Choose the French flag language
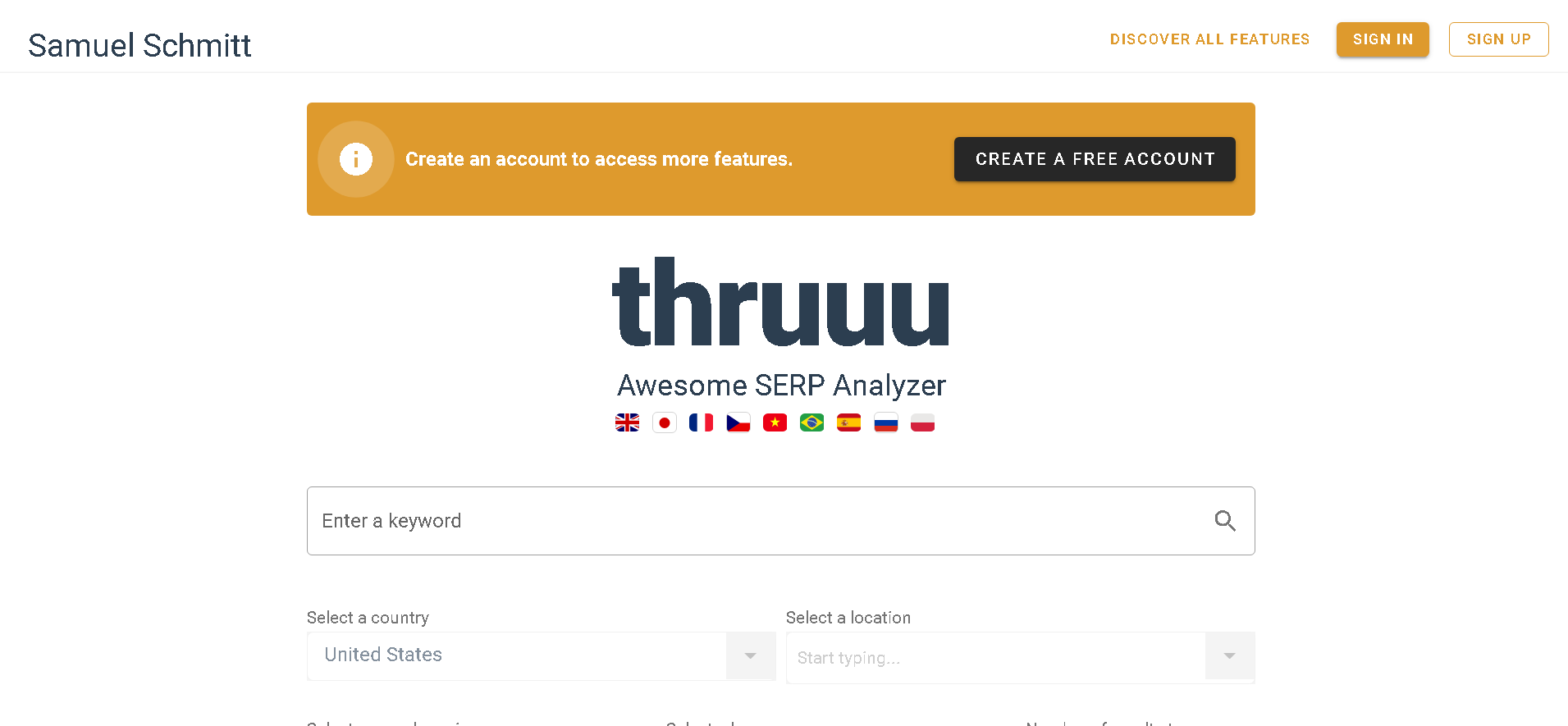The width and height of the screenshot is (1568, 726). [701, 422]
